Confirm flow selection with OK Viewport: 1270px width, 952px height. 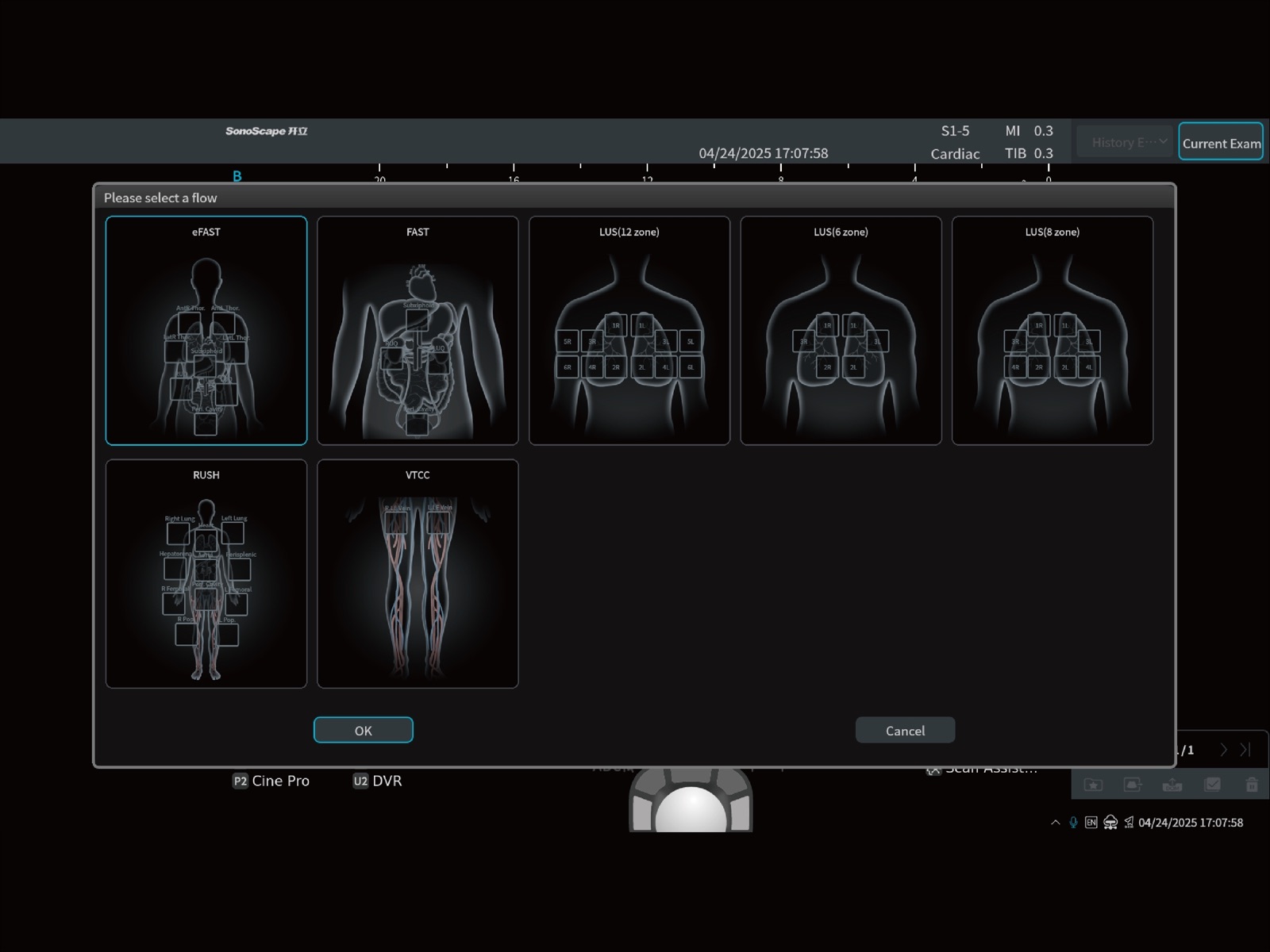coord(363,730)
